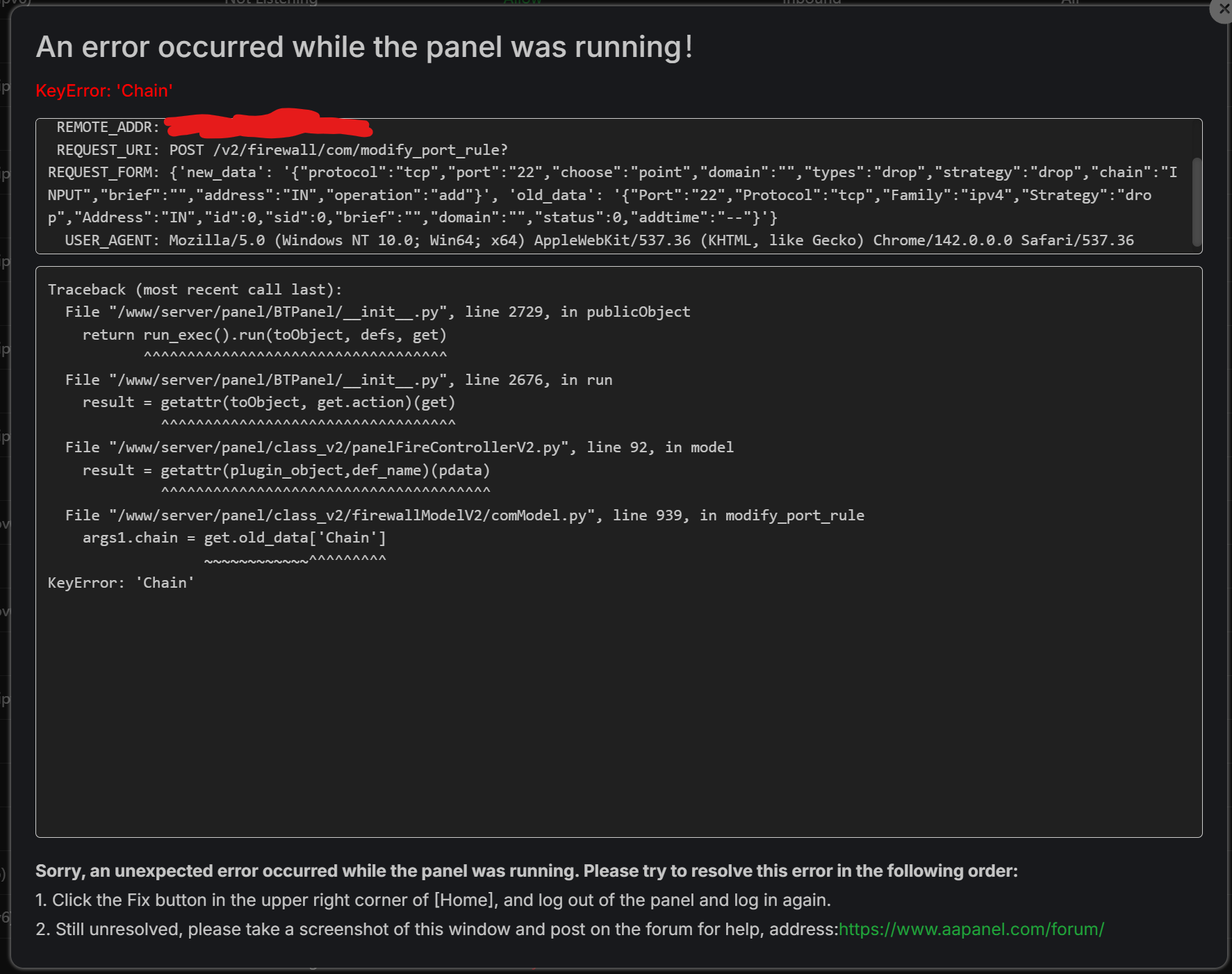Click the USER_AGENT Mozilla line
The height and width of the screenshot is (974, 1232).
pos(599,240)
